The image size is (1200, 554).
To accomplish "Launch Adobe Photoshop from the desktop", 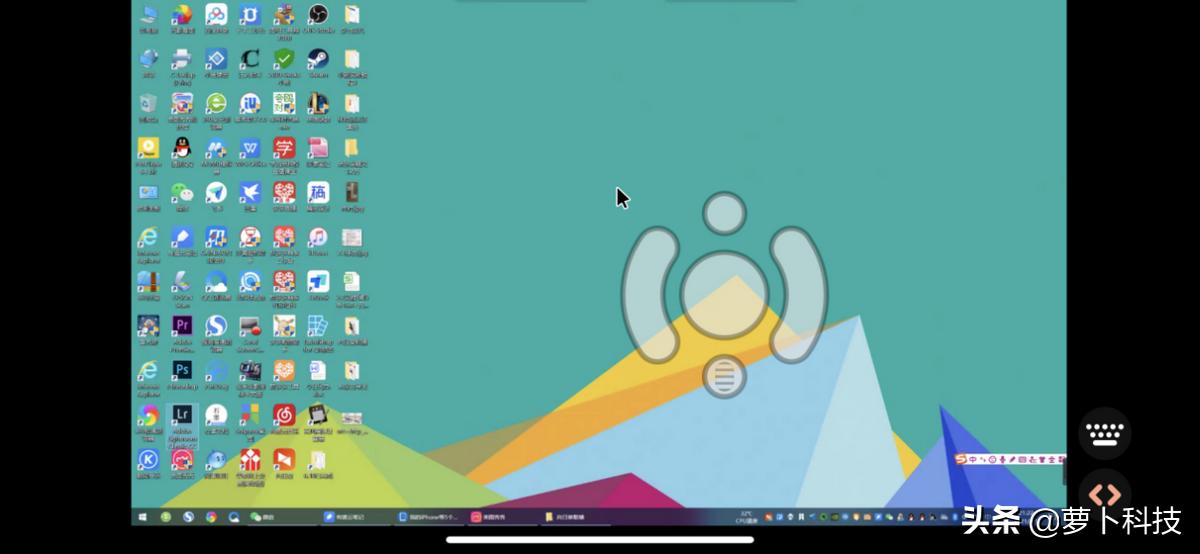I will [x=182, y=371].
